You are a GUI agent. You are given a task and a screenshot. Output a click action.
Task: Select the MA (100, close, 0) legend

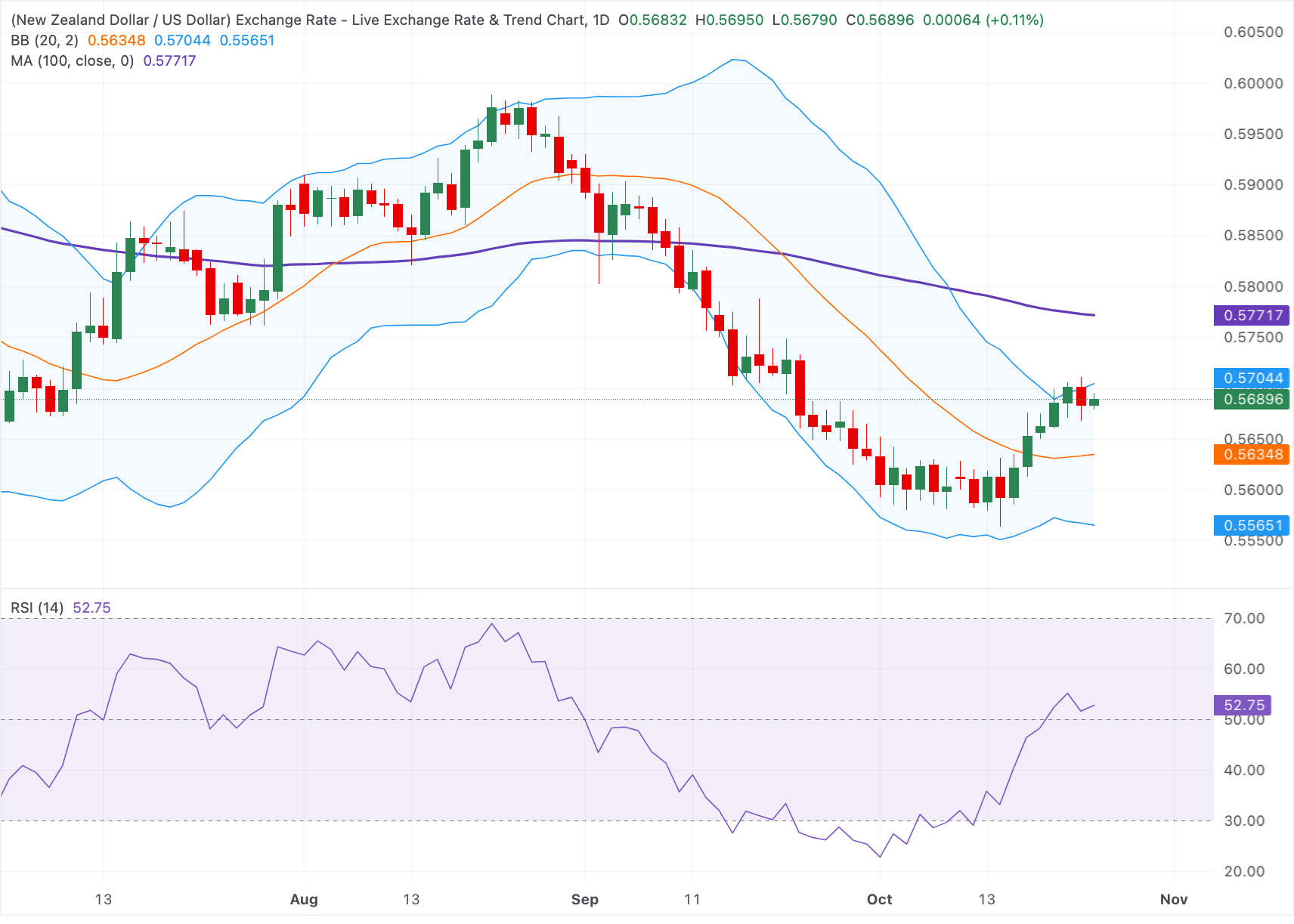click(x=72, y=60)
